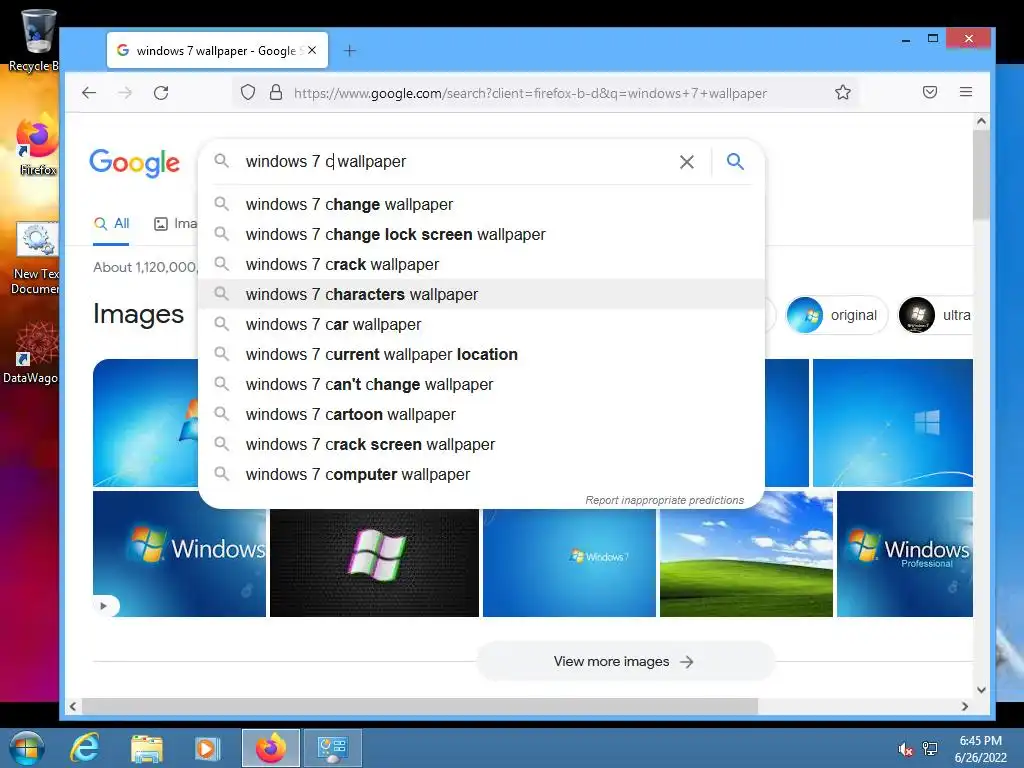Click the vertical scrollbar up arrow
The height and width of the screenshot is (768, 1024).
click(x=981, y=121)
